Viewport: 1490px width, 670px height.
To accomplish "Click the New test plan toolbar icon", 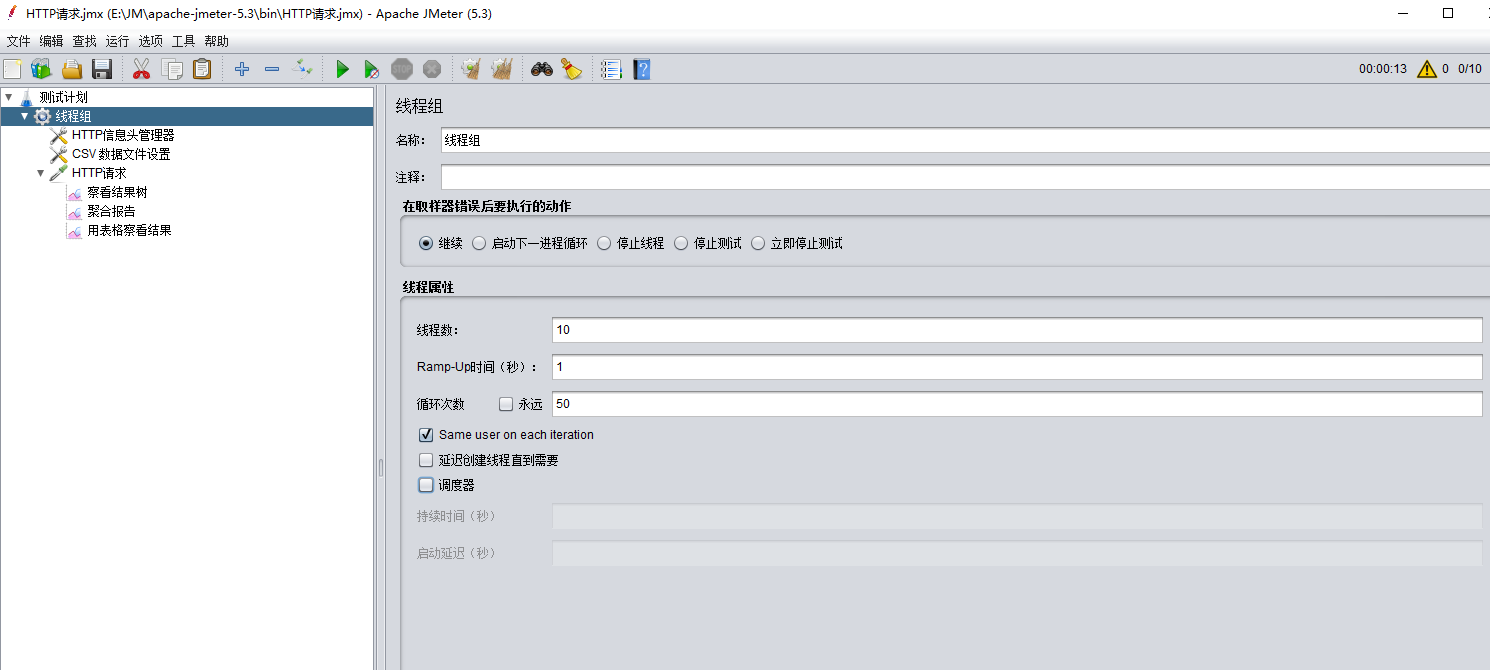I will pyautogui.click(x=12, y=69).
